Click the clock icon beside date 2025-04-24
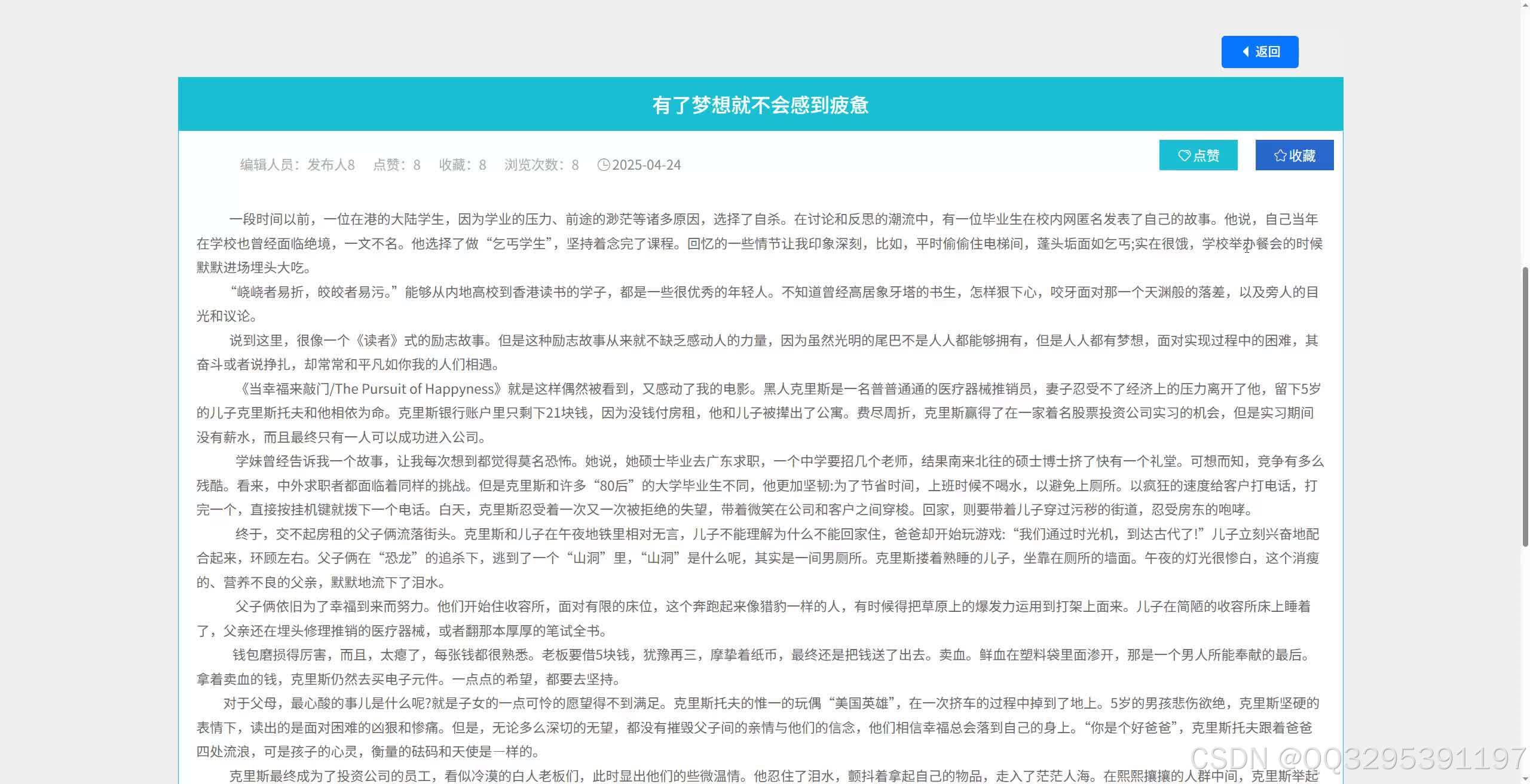 (604, 165)
